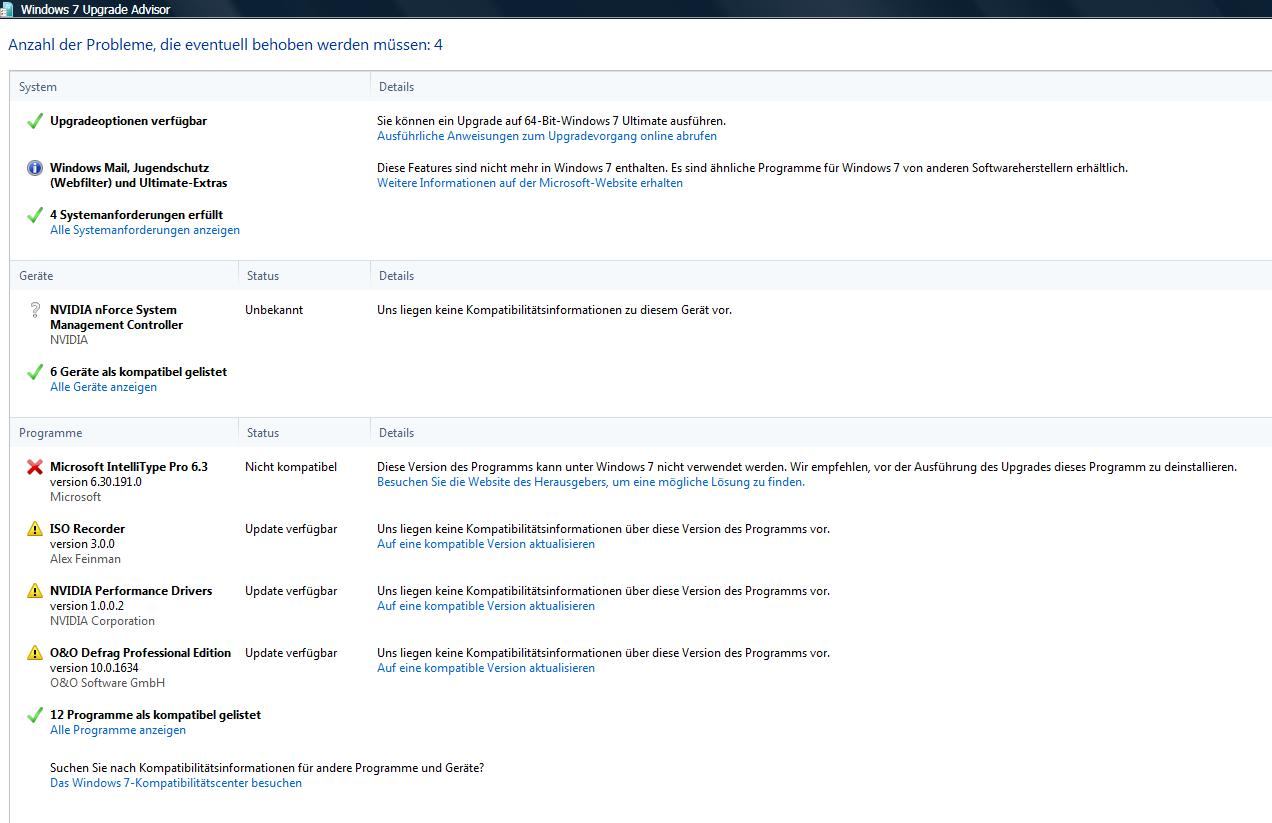
Task: Open Ausführliche Anweisungen zum Upgradevorgang online link
Action: pos(546,136)
